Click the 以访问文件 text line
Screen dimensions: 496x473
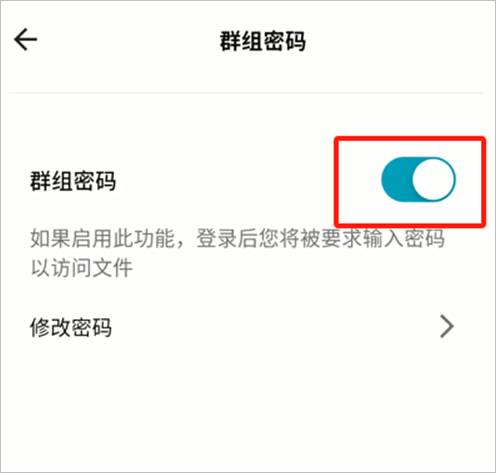coord(82,268)
